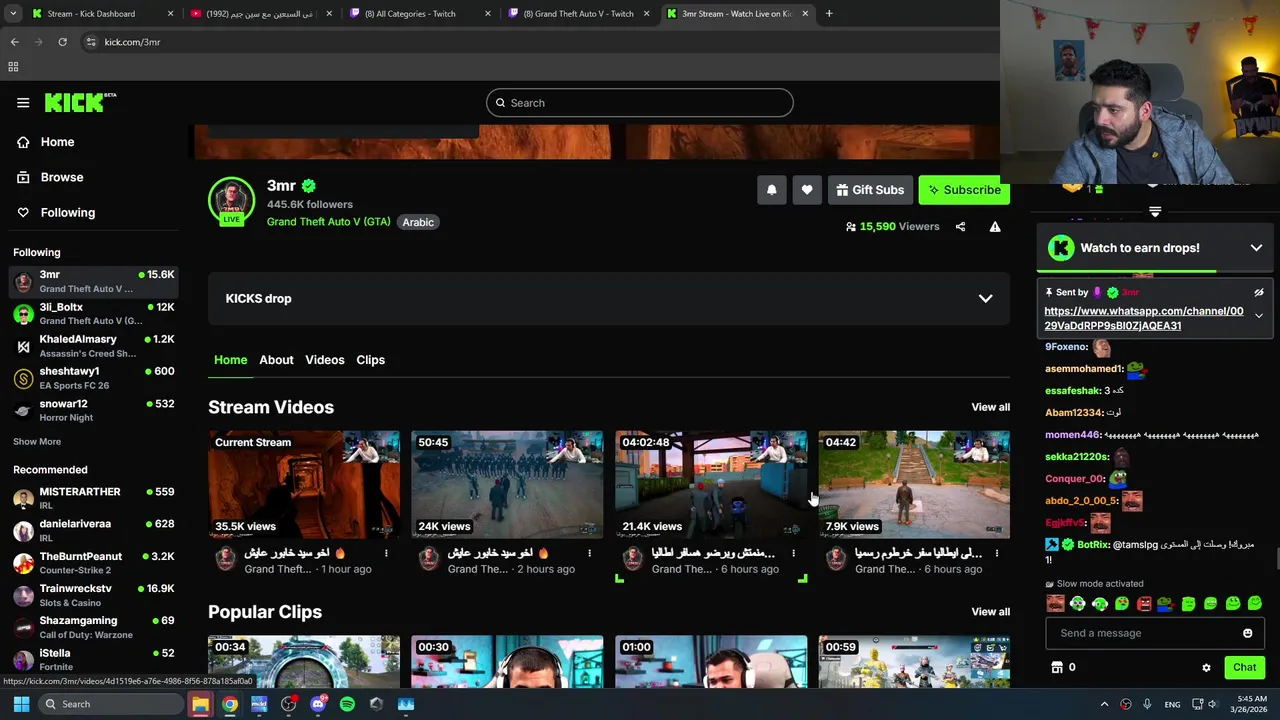This screenshot has height=720, width=1280.
Task: Open options menu for the 04:02:48 video
Action: coord(793,553)
